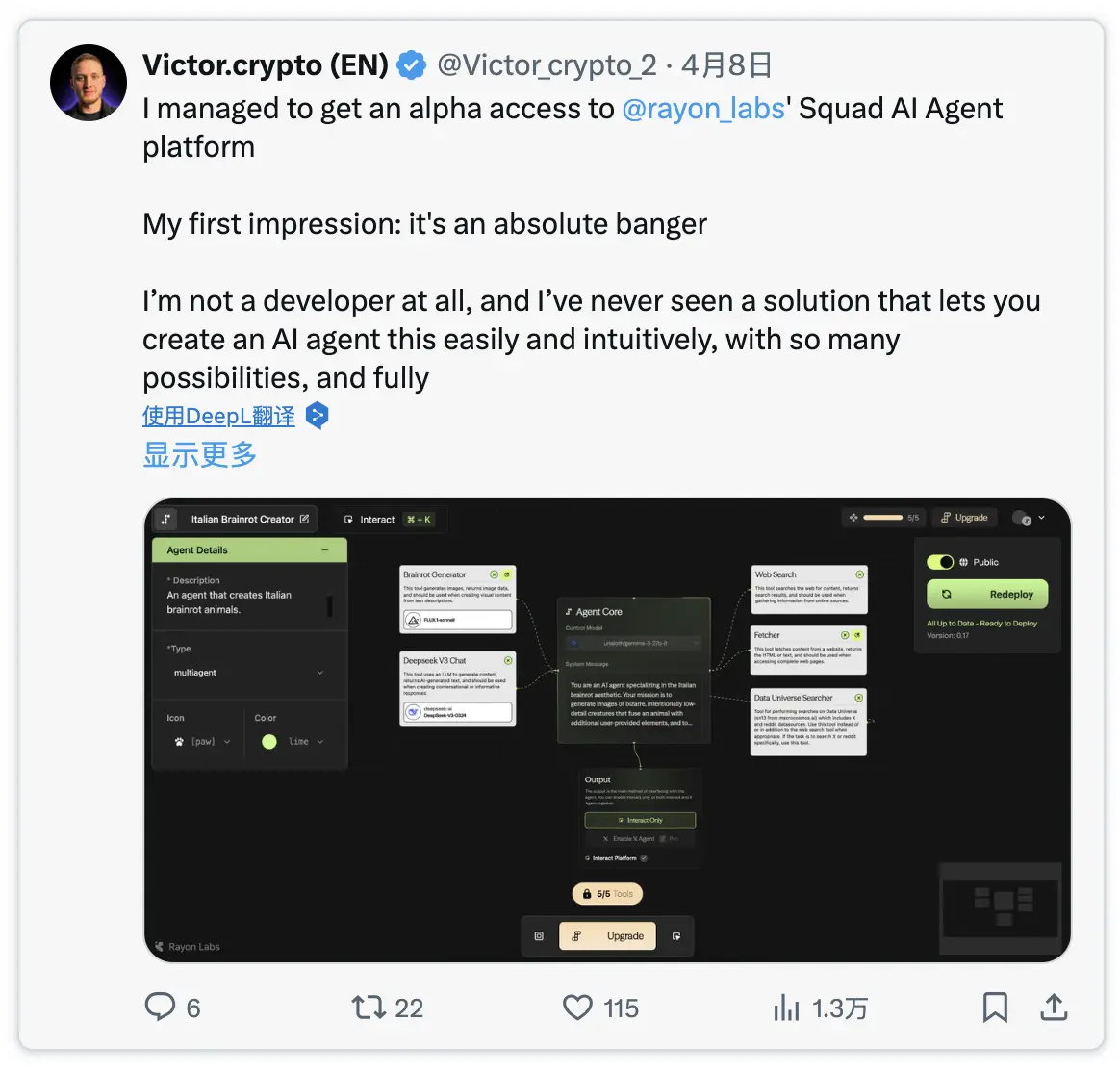
Task: Select the Interact Only output mode
Action: coord(640,820)
